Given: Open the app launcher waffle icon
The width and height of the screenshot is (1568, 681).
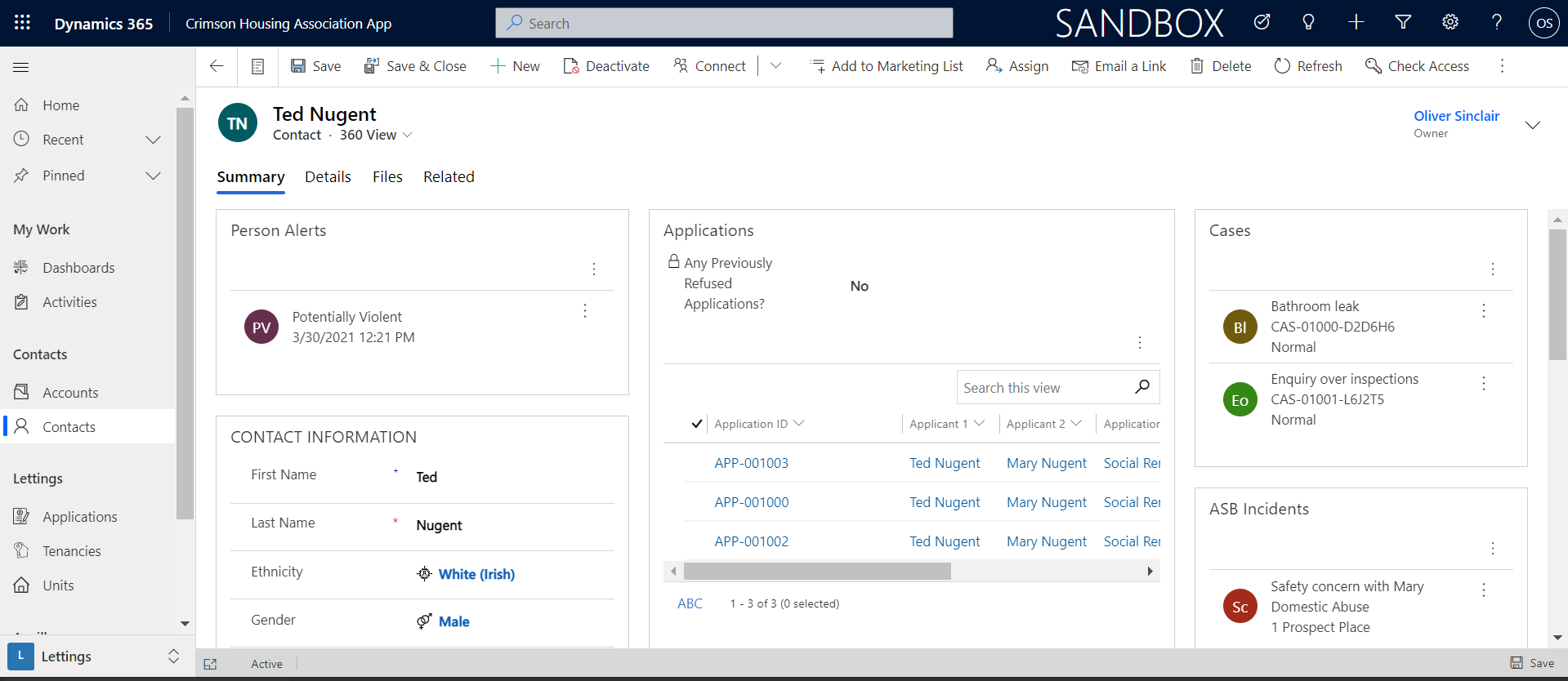Looking at the screenshot, I should point(22,23).
